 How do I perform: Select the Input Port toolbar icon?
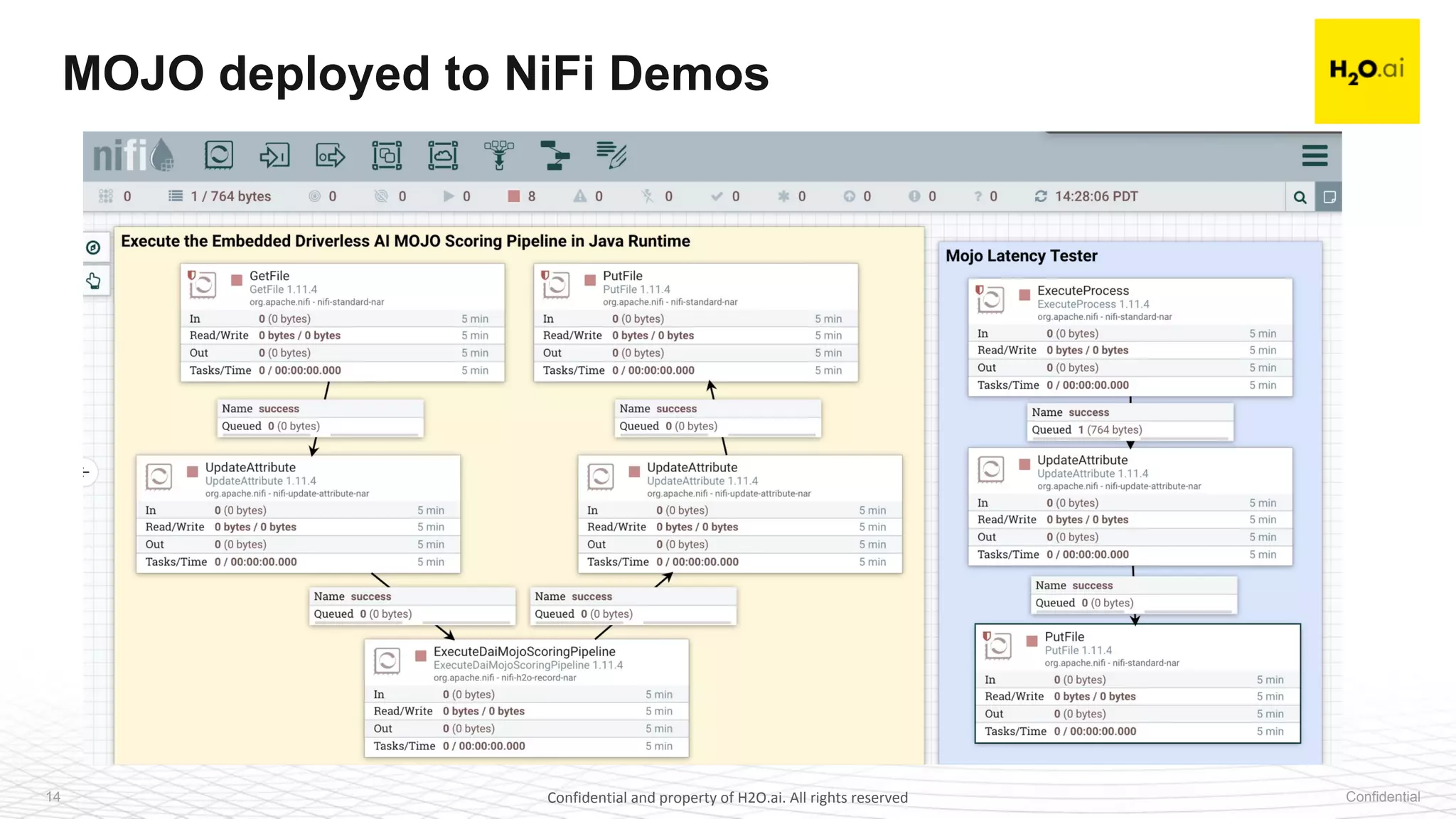pyautogui.click(x=274, y=155)
